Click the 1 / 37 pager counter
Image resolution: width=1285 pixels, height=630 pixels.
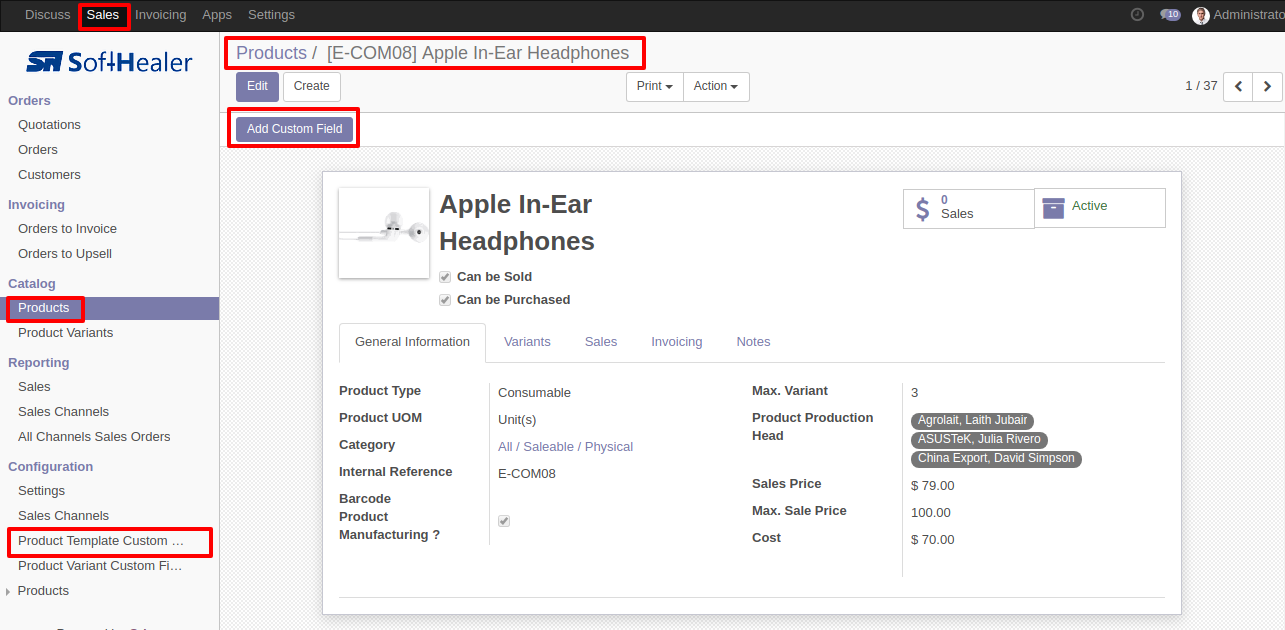[1201, 86]
